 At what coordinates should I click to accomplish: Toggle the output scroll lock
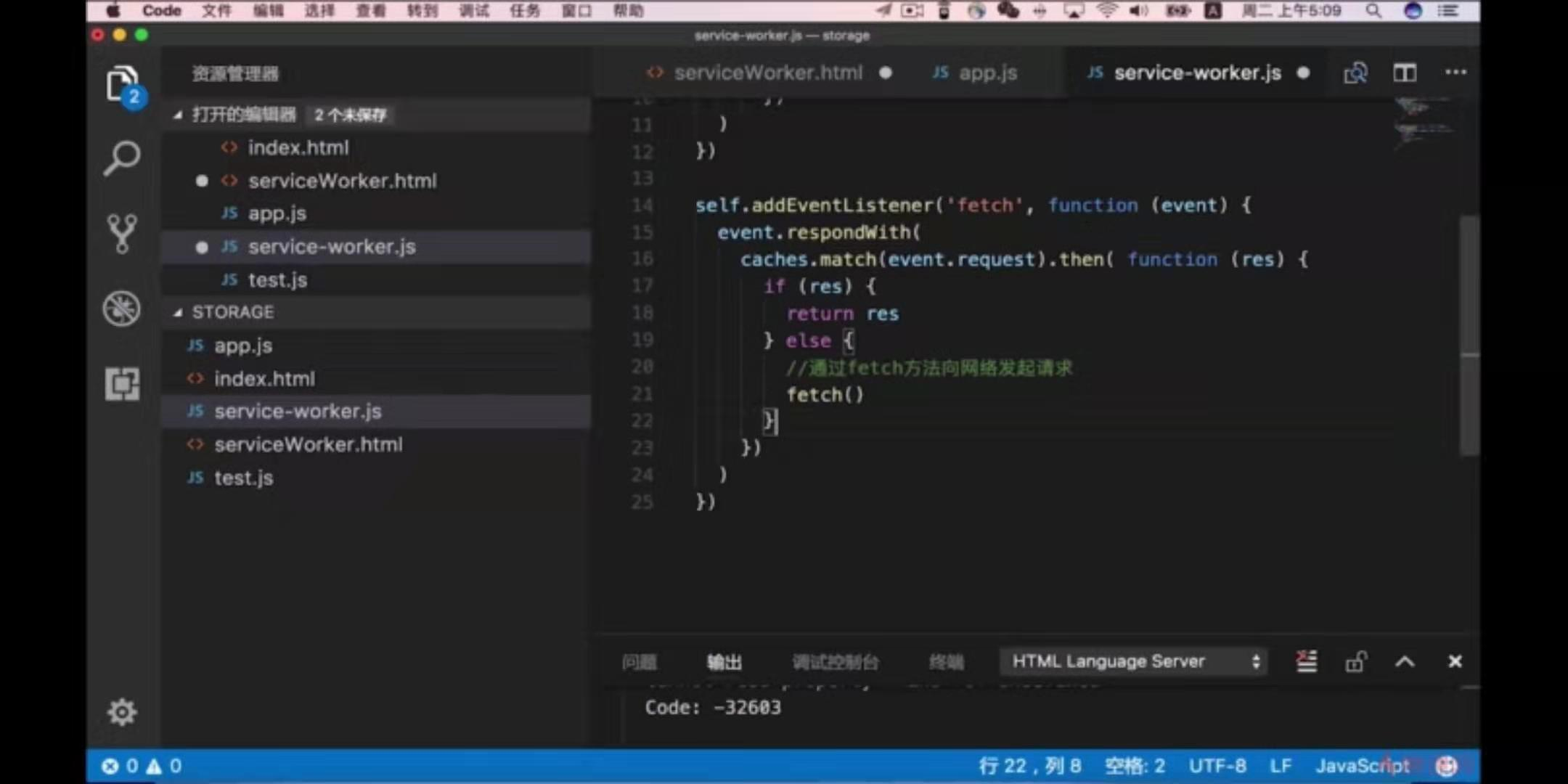point(1355,661)
